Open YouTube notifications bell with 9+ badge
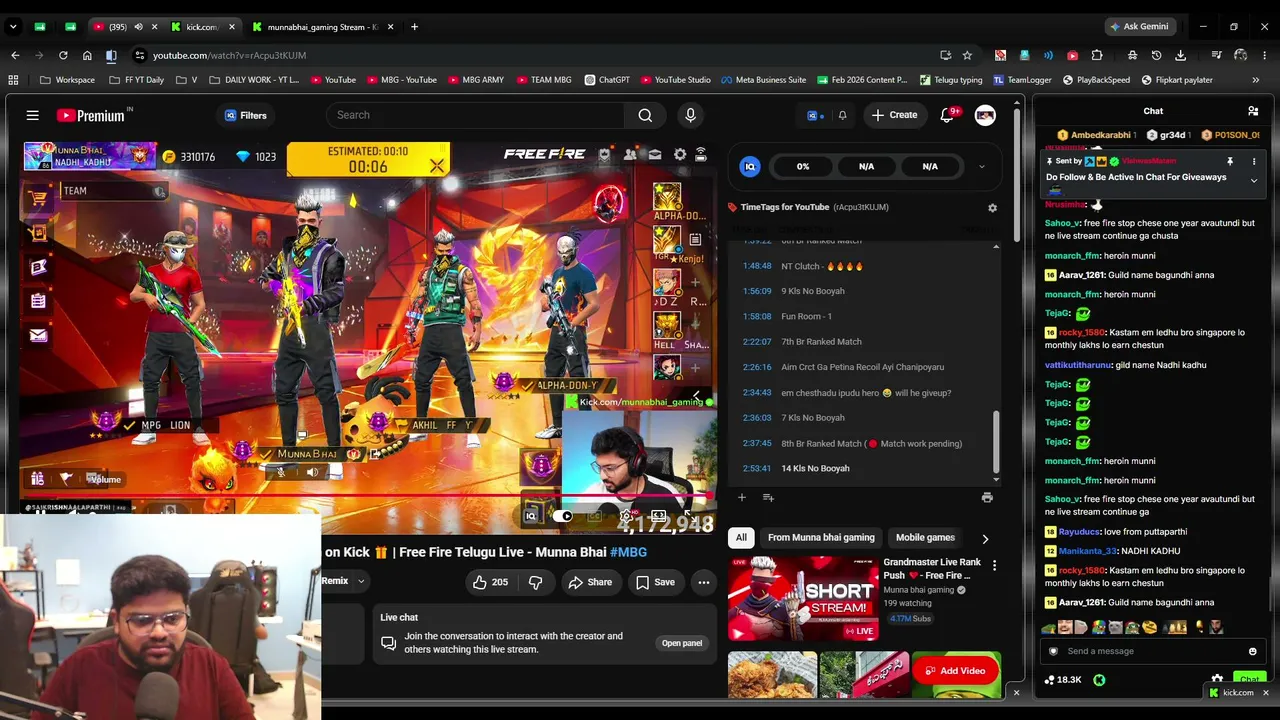The height and width of the screenshot is (720, 1280). coord(947,115)
